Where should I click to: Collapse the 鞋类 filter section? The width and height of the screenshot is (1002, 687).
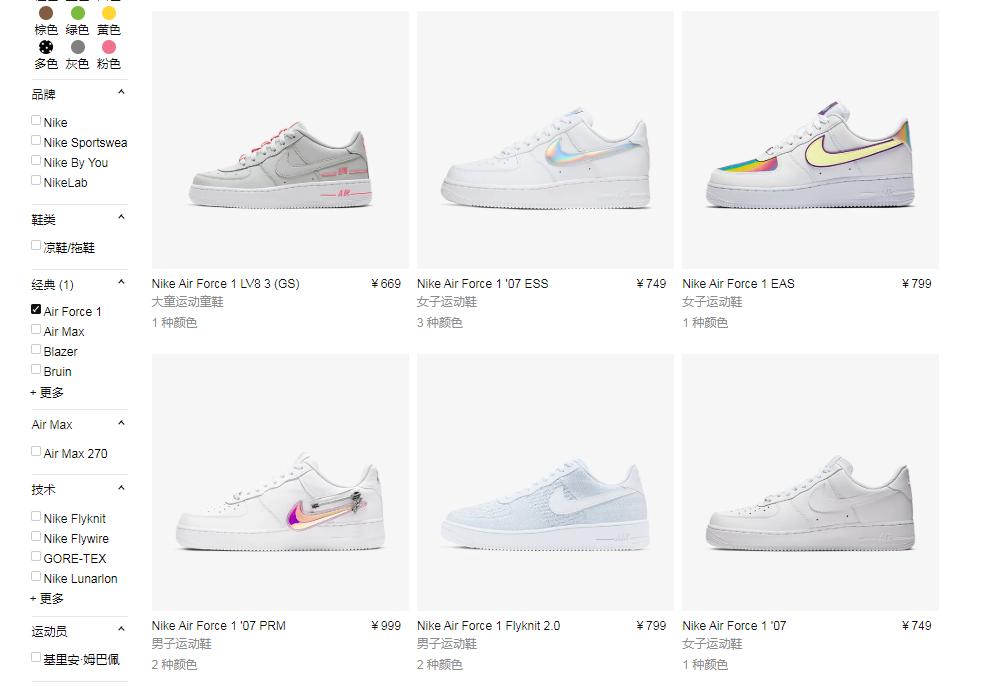click(x=121, y=218)
